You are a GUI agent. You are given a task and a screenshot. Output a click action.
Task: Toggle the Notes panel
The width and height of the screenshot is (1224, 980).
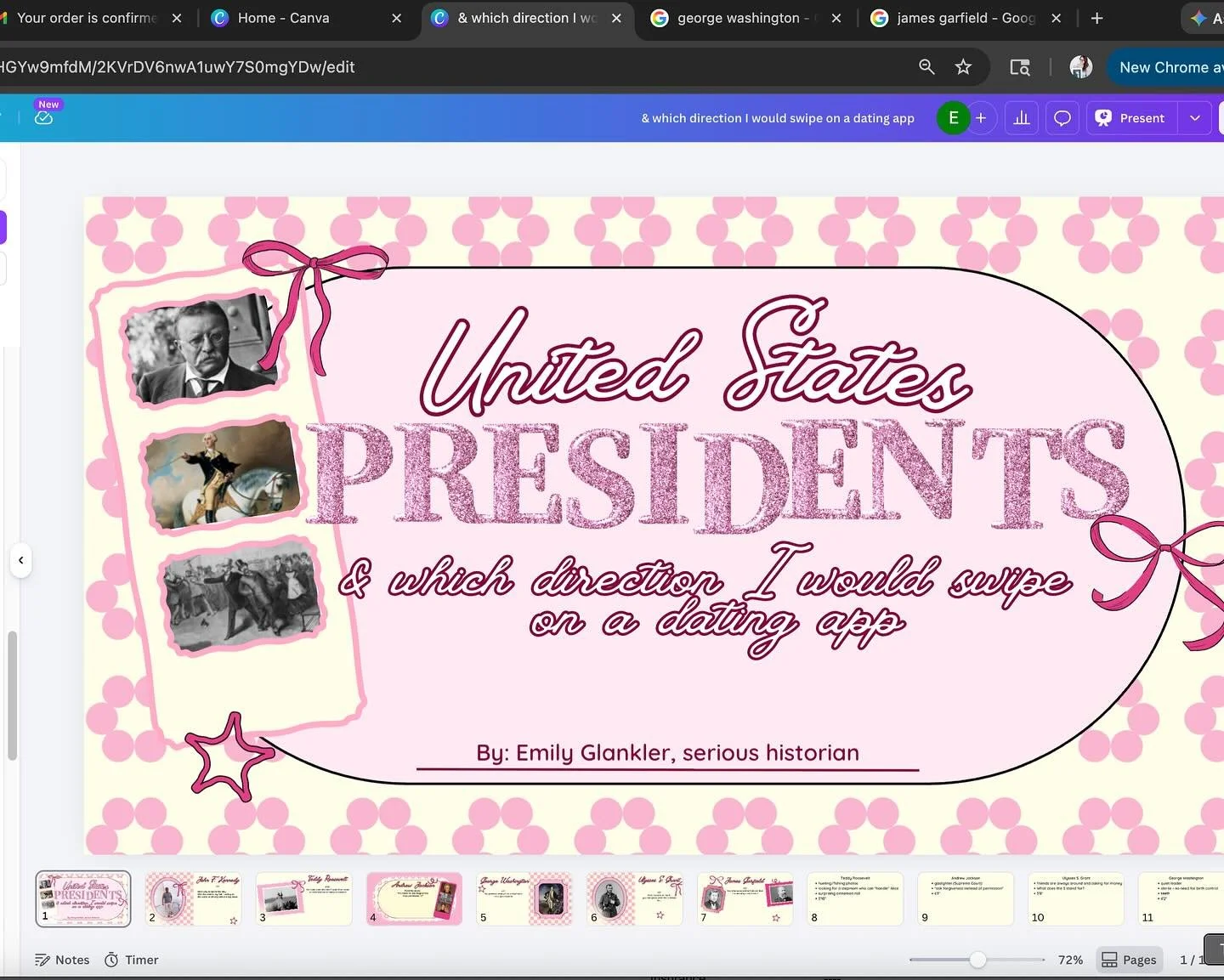click(x=61, y=960)
